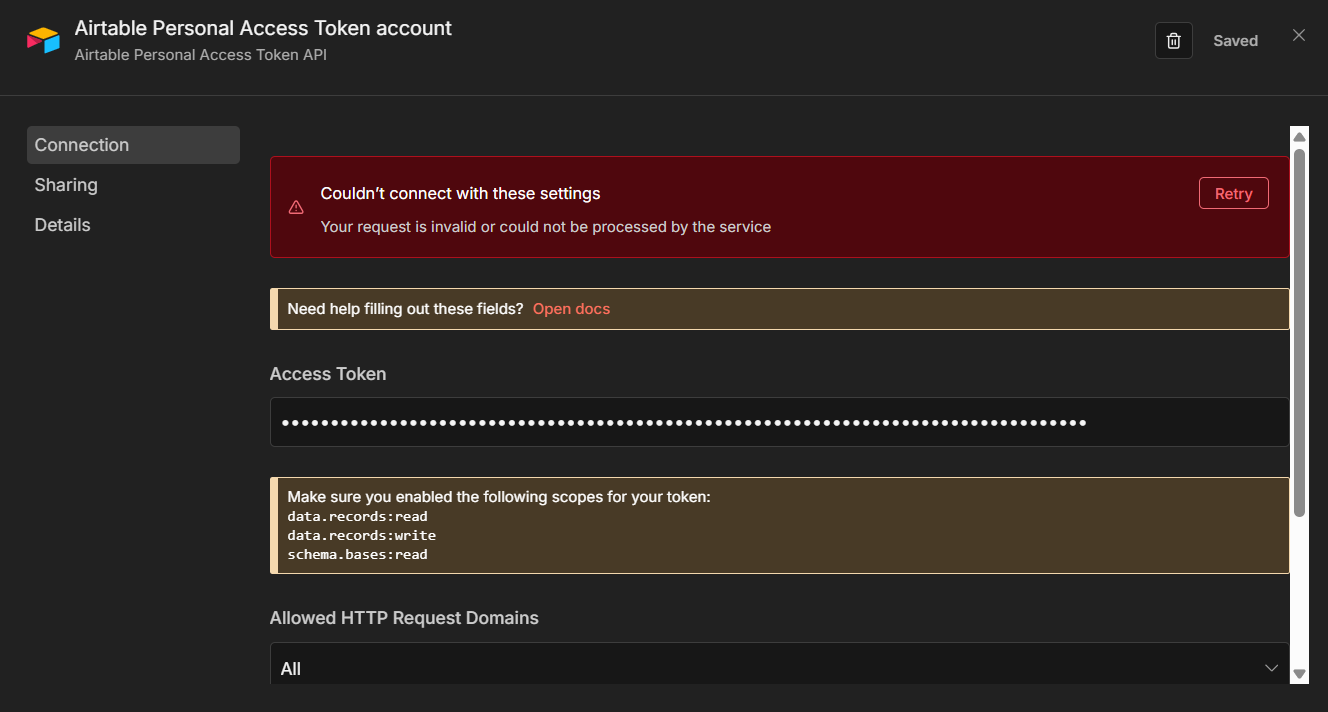This screenshot has height=712, width=1328.
Task: Click the "Couldn't connect with these settings" message
Action: 460,193
